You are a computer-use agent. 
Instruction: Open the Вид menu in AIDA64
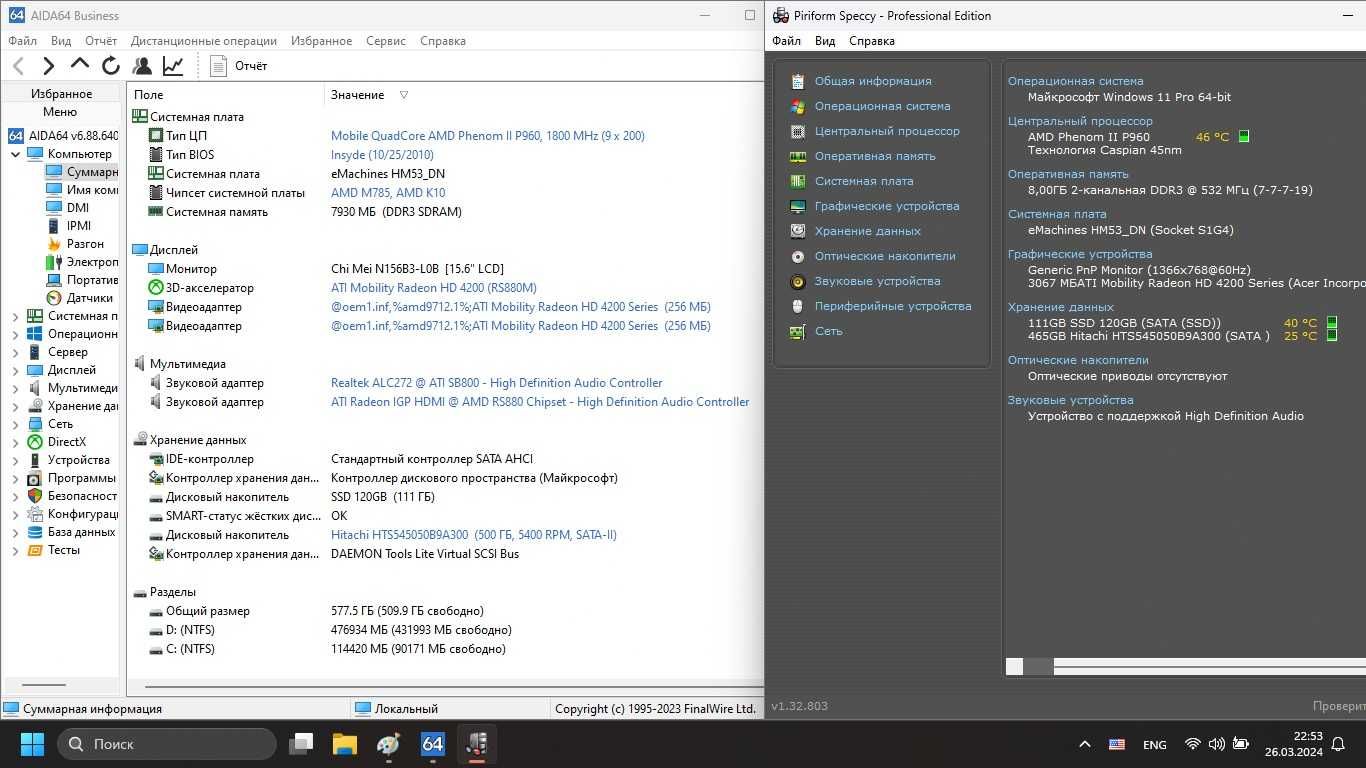click(x=61, y=41)
